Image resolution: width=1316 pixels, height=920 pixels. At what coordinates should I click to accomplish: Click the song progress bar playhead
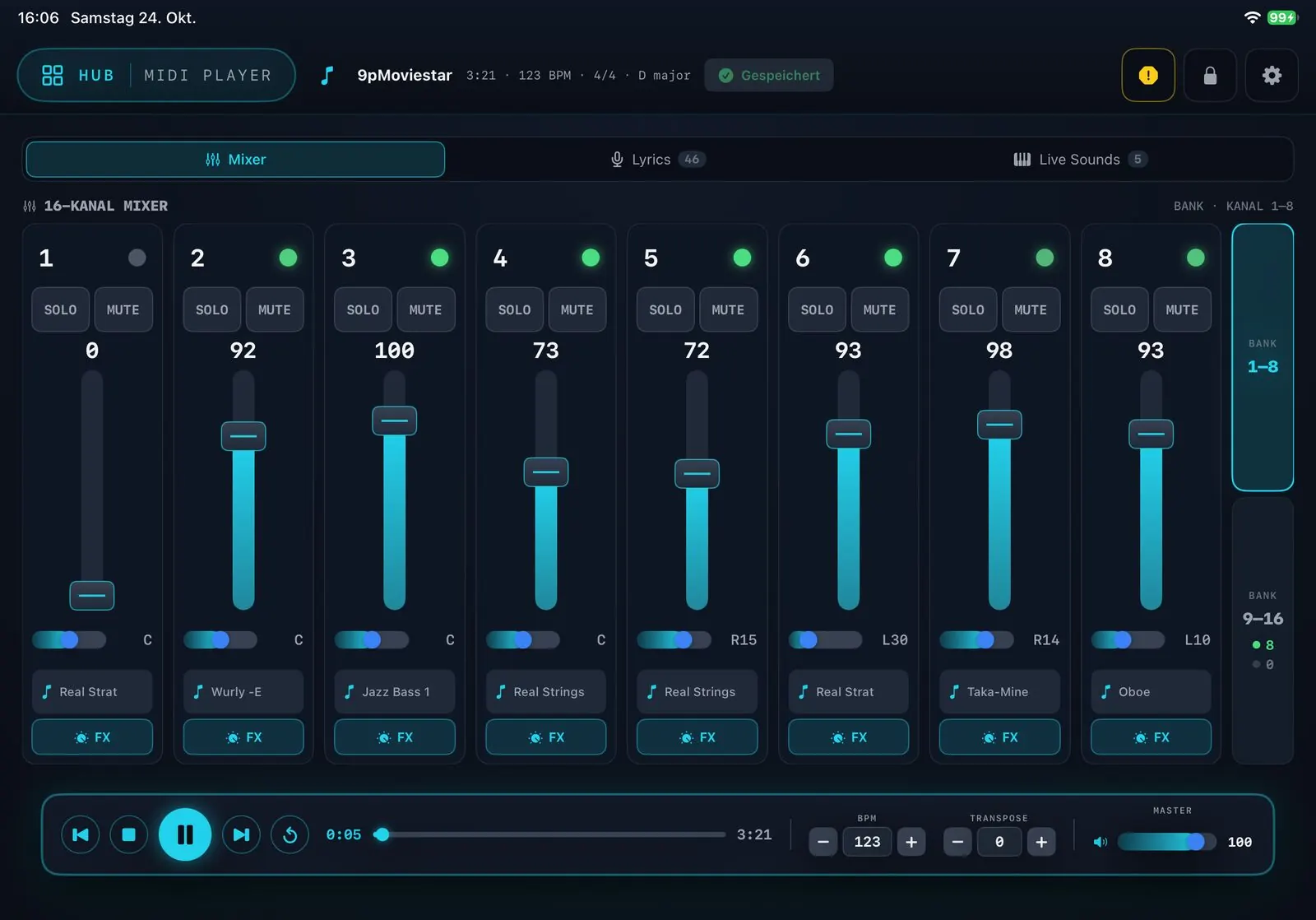coord(382,834)
